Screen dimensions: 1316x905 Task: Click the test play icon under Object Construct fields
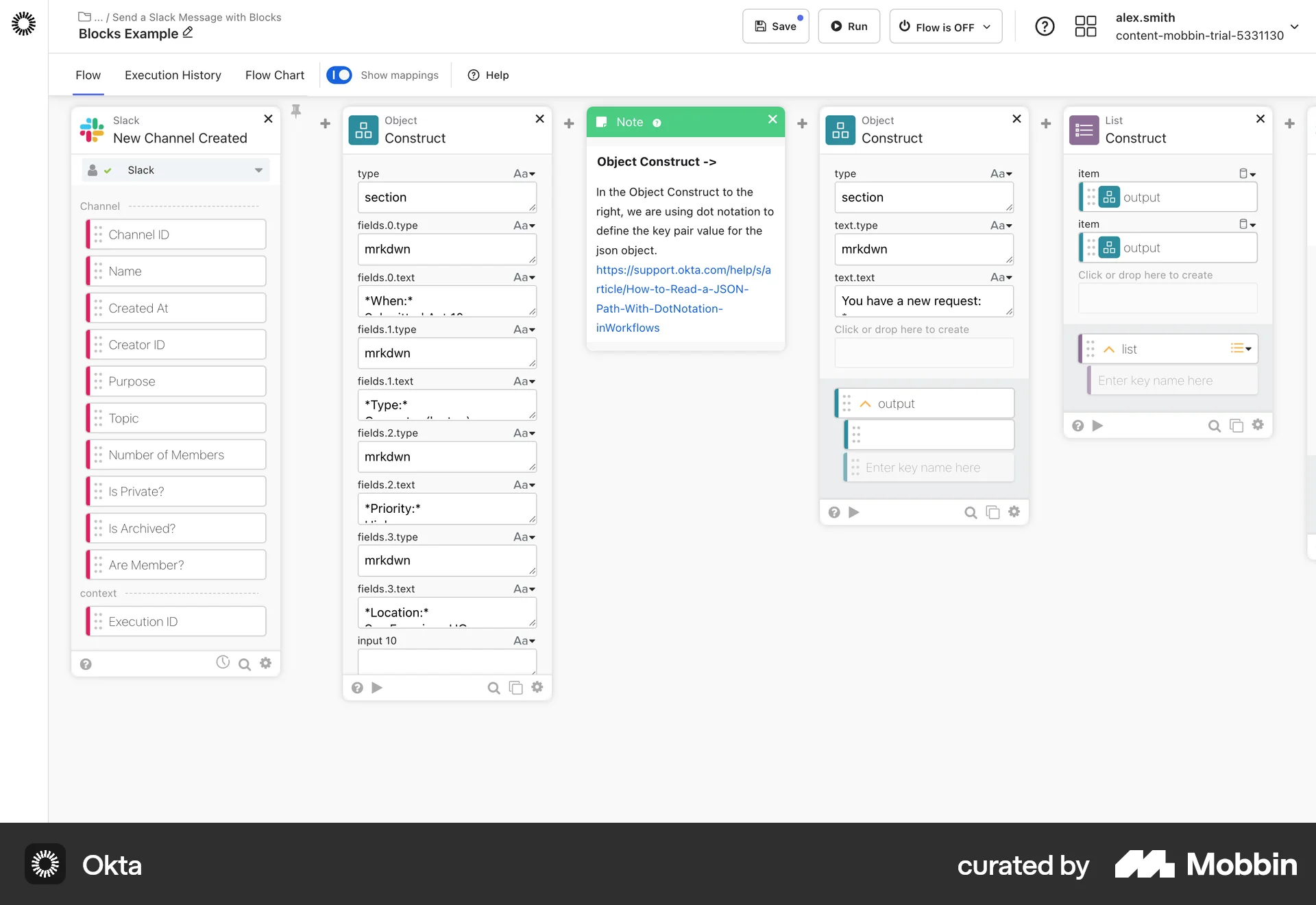(x=376, y=688)
